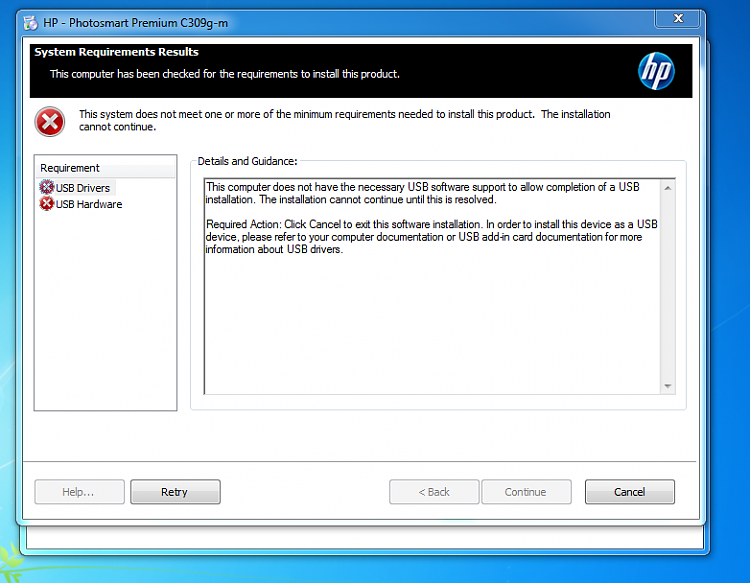
Task: Click the HP logo in the header
Action: tap(656, 71)
